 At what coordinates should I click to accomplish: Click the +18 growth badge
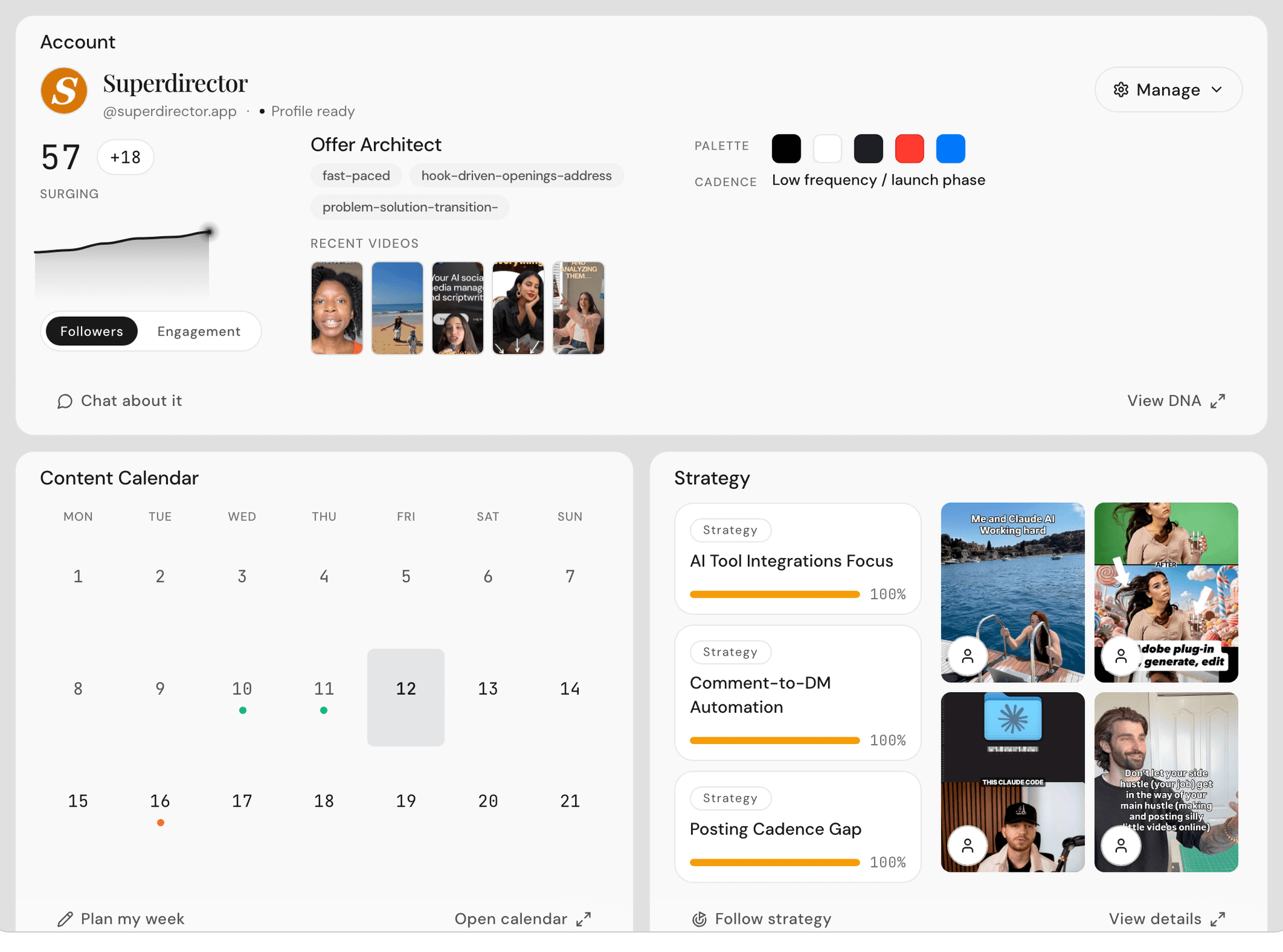[125, 157]
